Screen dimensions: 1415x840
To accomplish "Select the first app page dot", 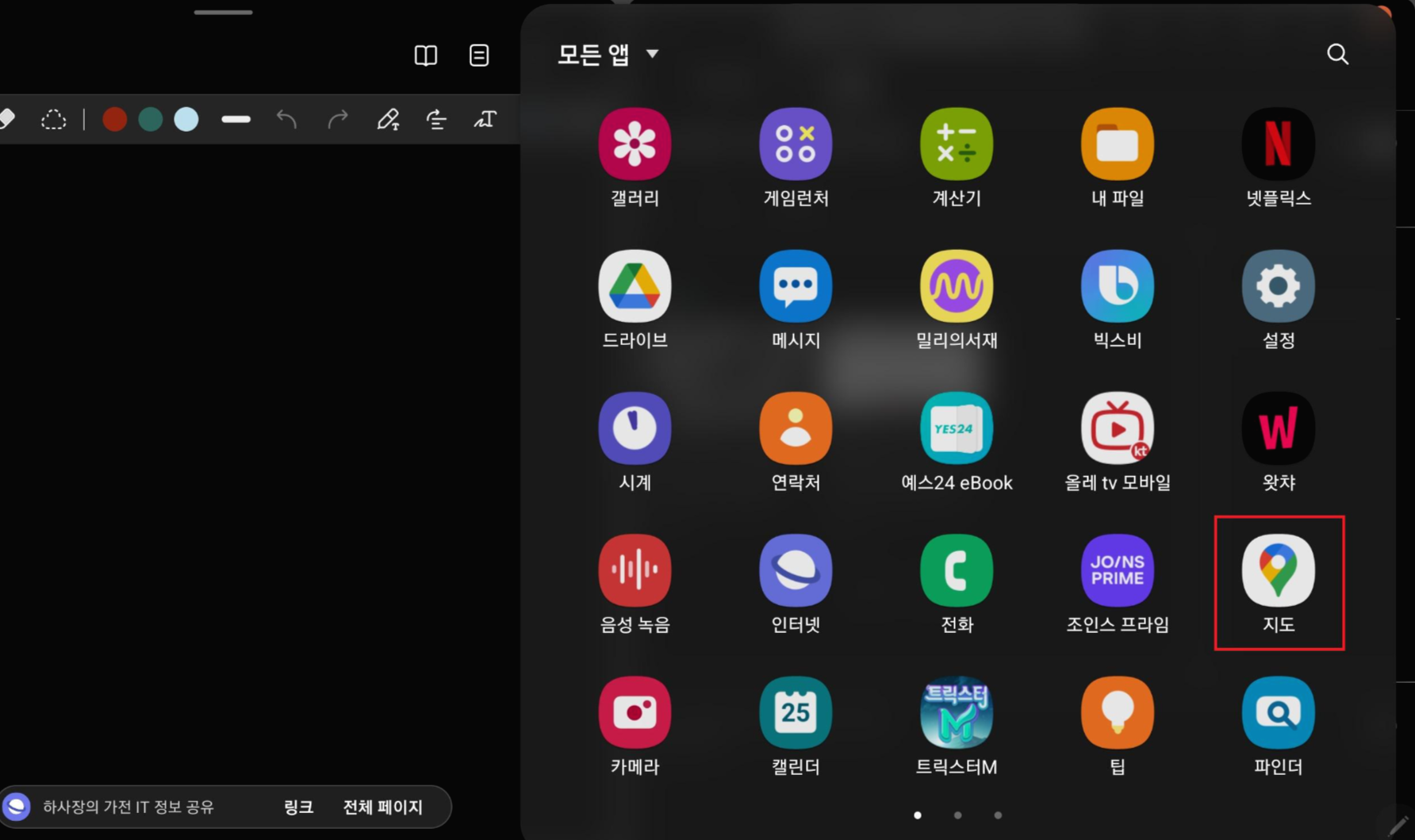I will click(918, 815).
